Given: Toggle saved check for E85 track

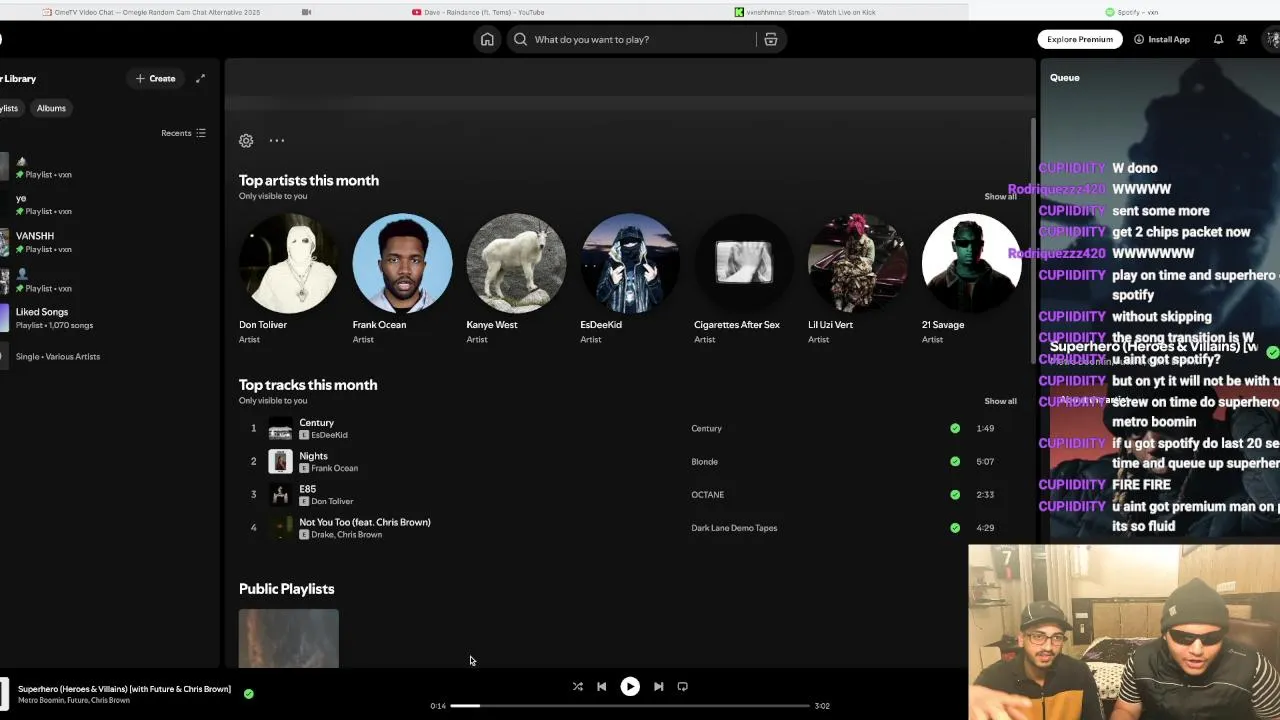Looking at the screenshot, I should pos(955,494).
